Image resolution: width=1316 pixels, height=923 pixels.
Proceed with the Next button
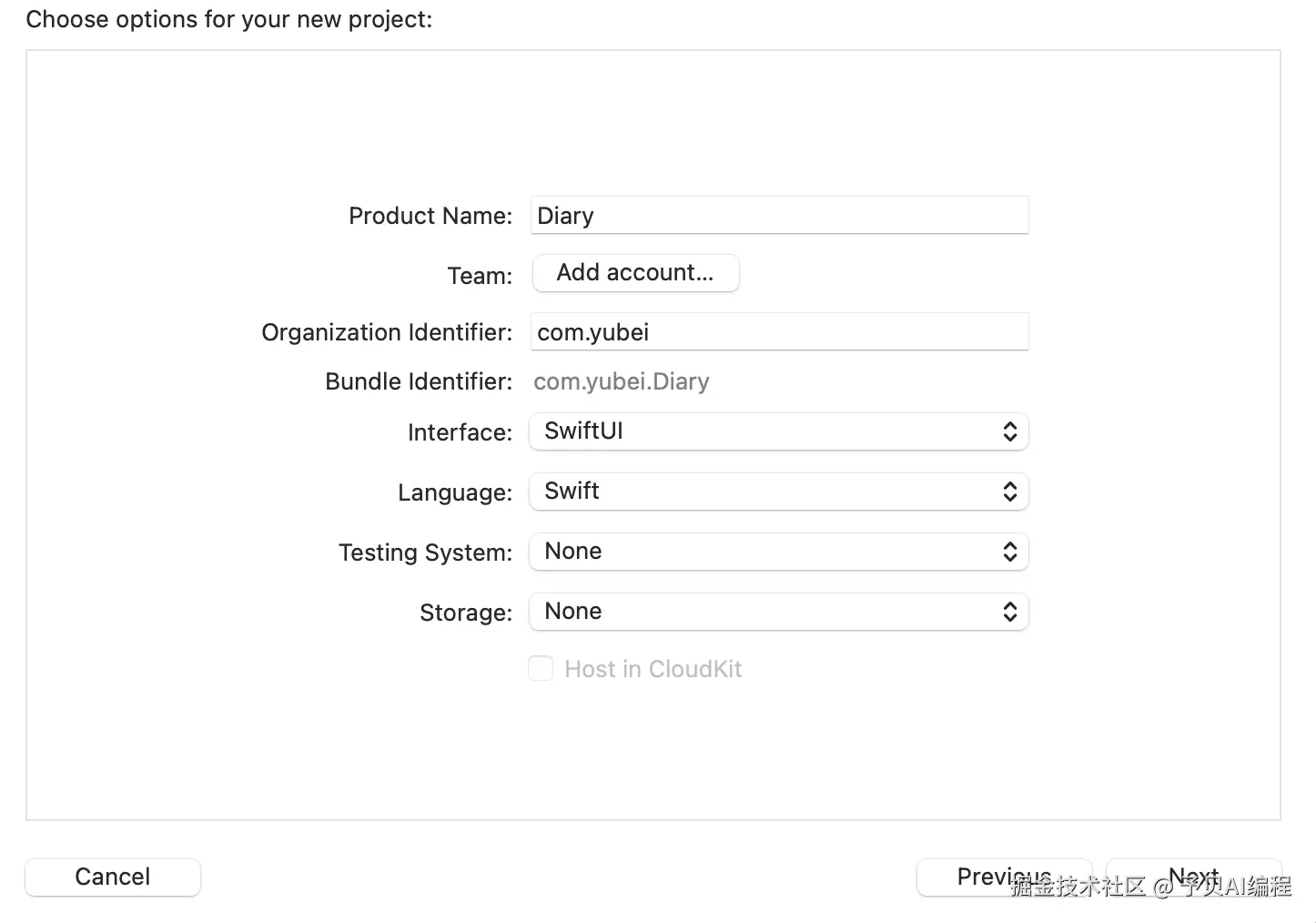pyautogui.click(x=1193, y=877)
